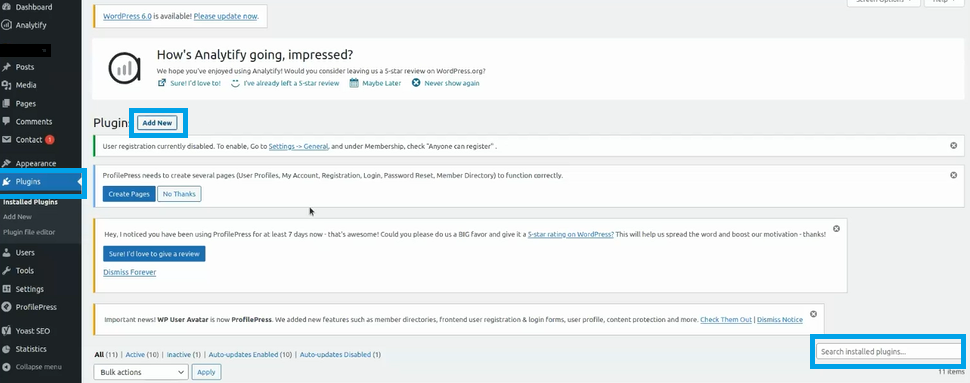
Task: Click the Tools wrench icon
Action: pos(6,270)
